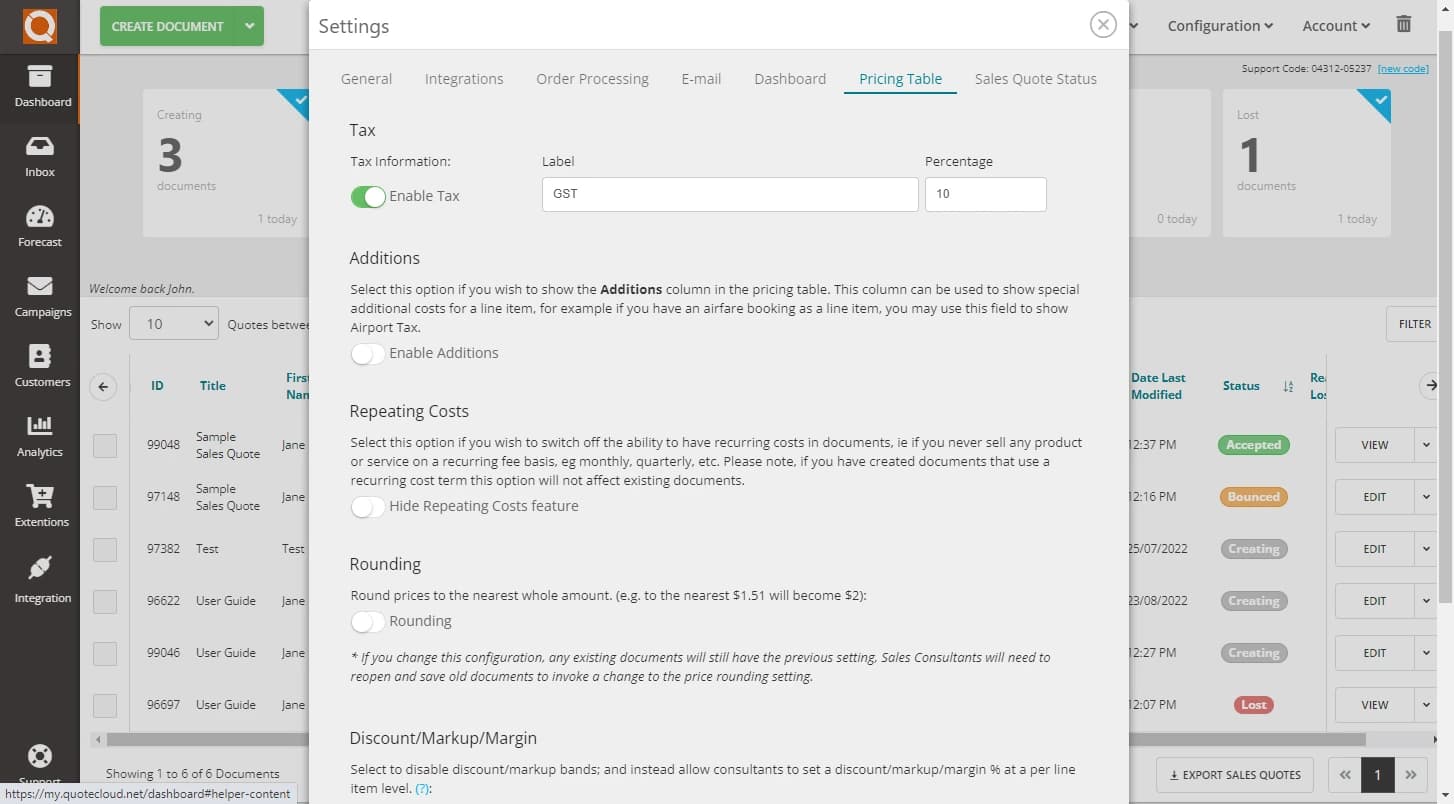
Task: Click the trash icon near Account menu
Action: [x=1403, y=25]
